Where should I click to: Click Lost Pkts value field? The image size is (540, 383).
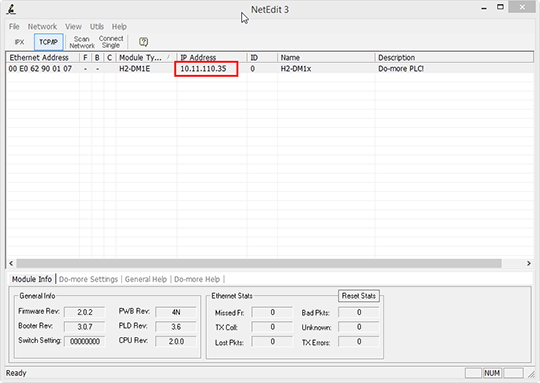272,341
